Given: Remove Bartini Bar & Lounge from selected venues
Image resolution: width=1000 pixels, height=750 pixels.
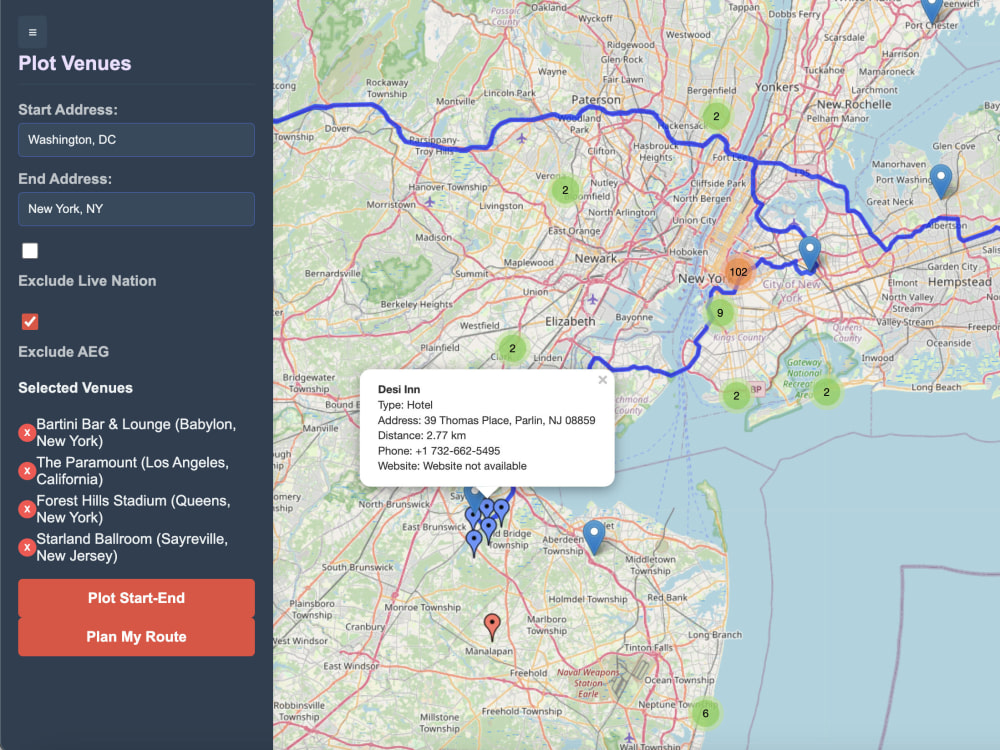Looking at the screenshot, I should tap(27, 432).
